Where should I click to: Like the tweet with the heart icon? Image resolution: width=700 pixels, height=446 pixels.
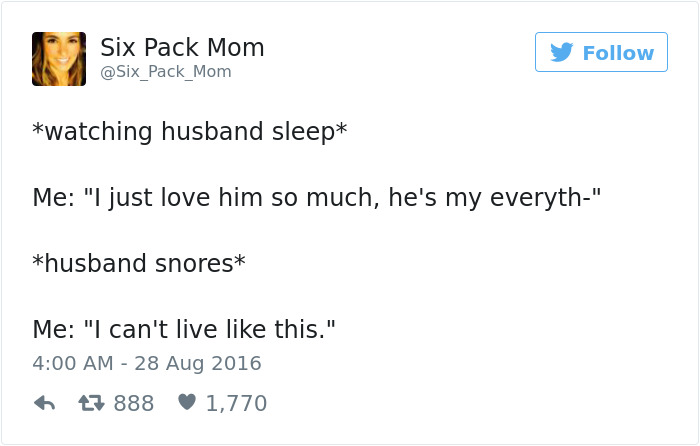(x=186, y=404)
